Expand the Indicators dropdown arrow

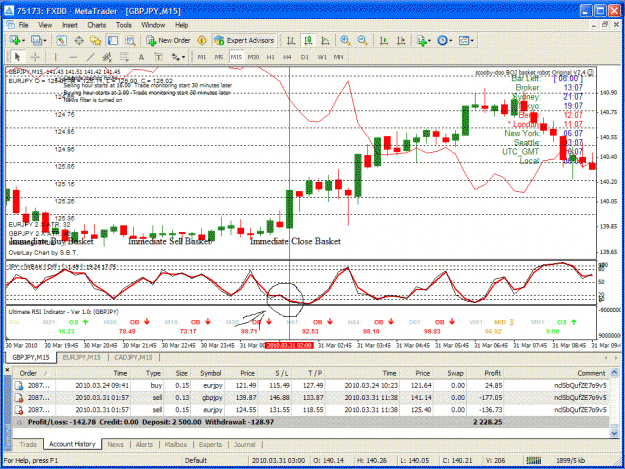429,41
